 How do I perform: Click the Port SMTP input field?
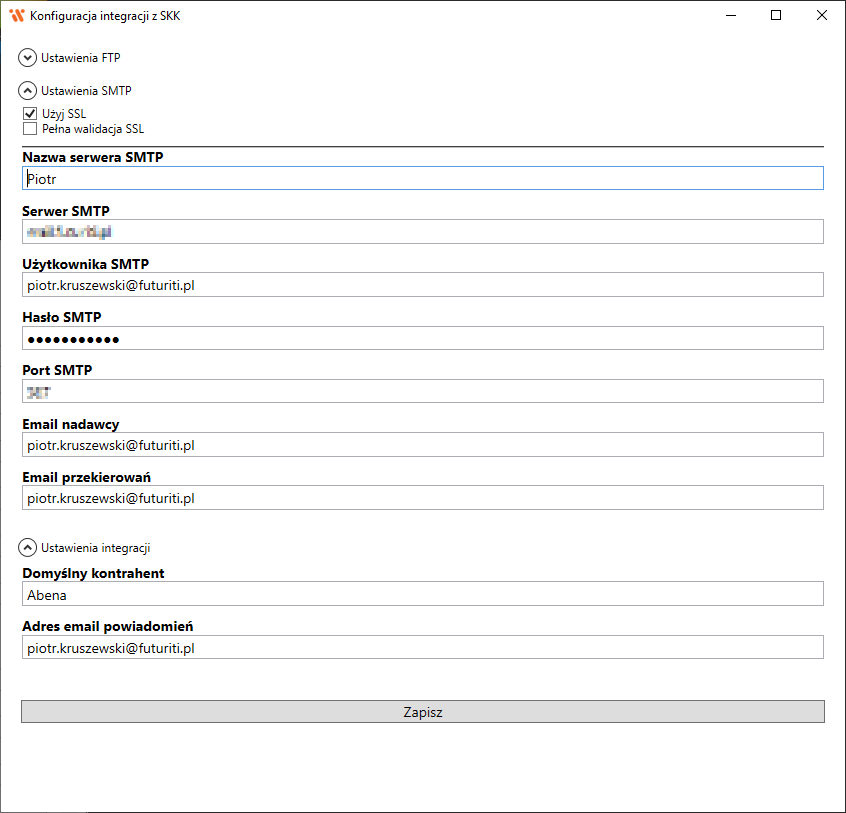click(422, 391)
